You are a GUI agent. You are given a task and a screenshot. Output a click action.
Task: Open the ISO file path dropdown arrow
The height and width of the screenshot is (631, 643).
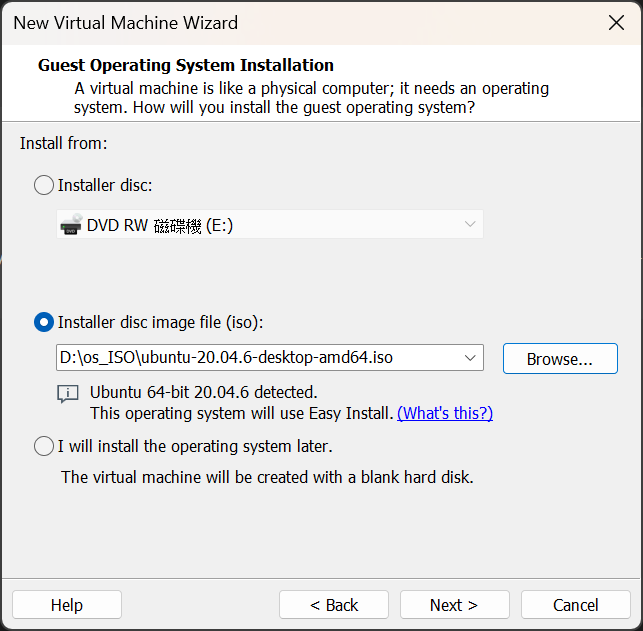pyautogui.click(x=470, y=358)
